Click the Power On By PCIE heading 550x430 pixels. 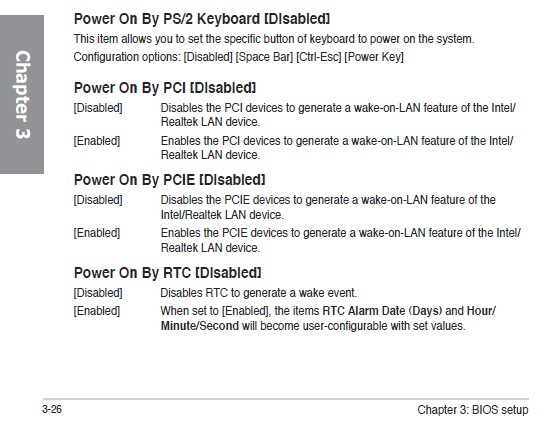click(x=169, y=180)
